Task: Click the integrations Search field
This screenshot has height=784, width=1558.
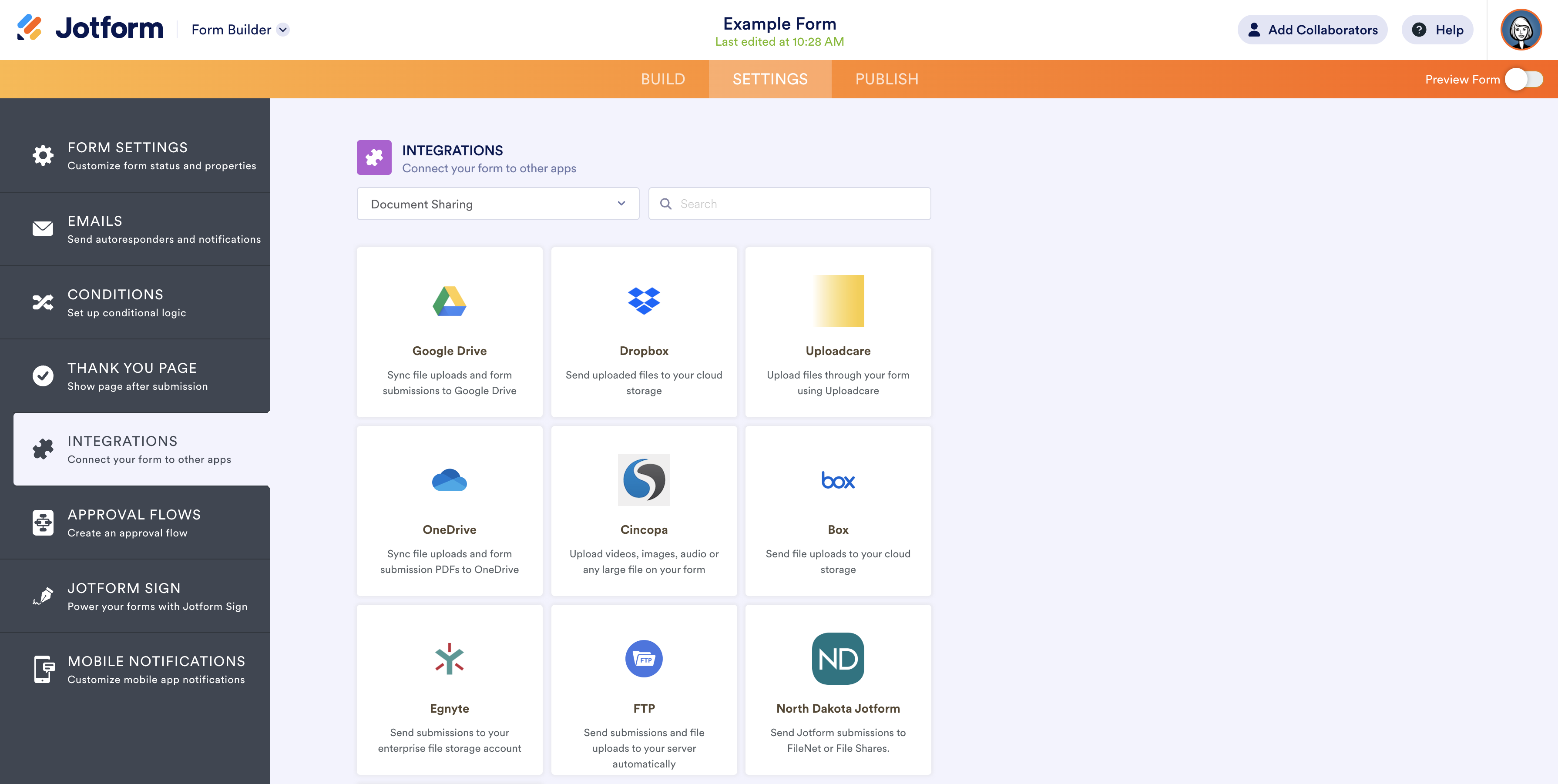Action: tap(798, 204)
